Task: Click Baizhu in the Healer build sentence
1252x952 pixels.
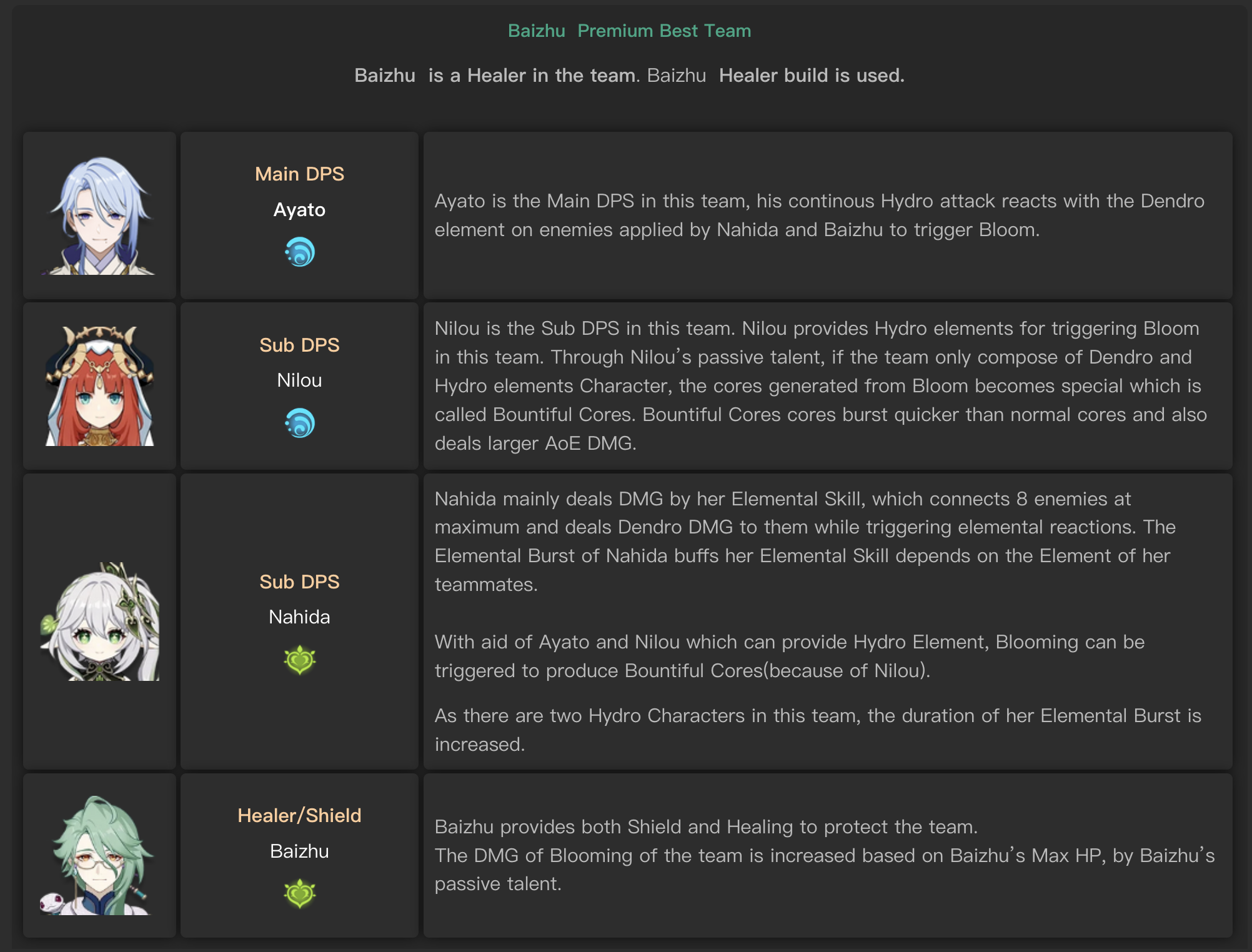Action: pos(677,76)
